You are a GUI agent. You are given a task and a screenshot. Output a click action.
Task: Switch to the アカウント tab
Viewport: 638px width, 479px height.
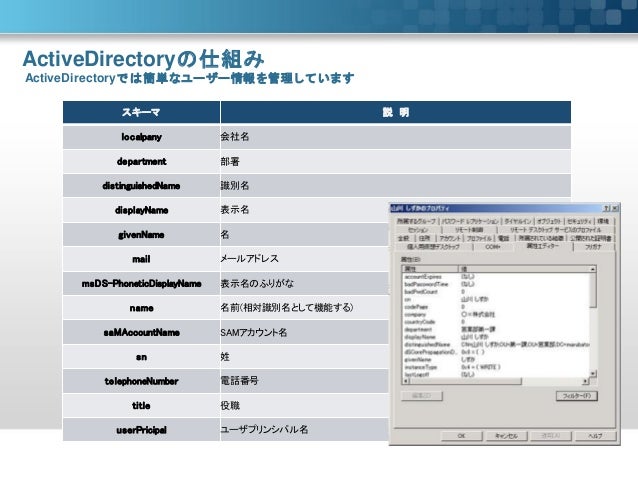450,238
